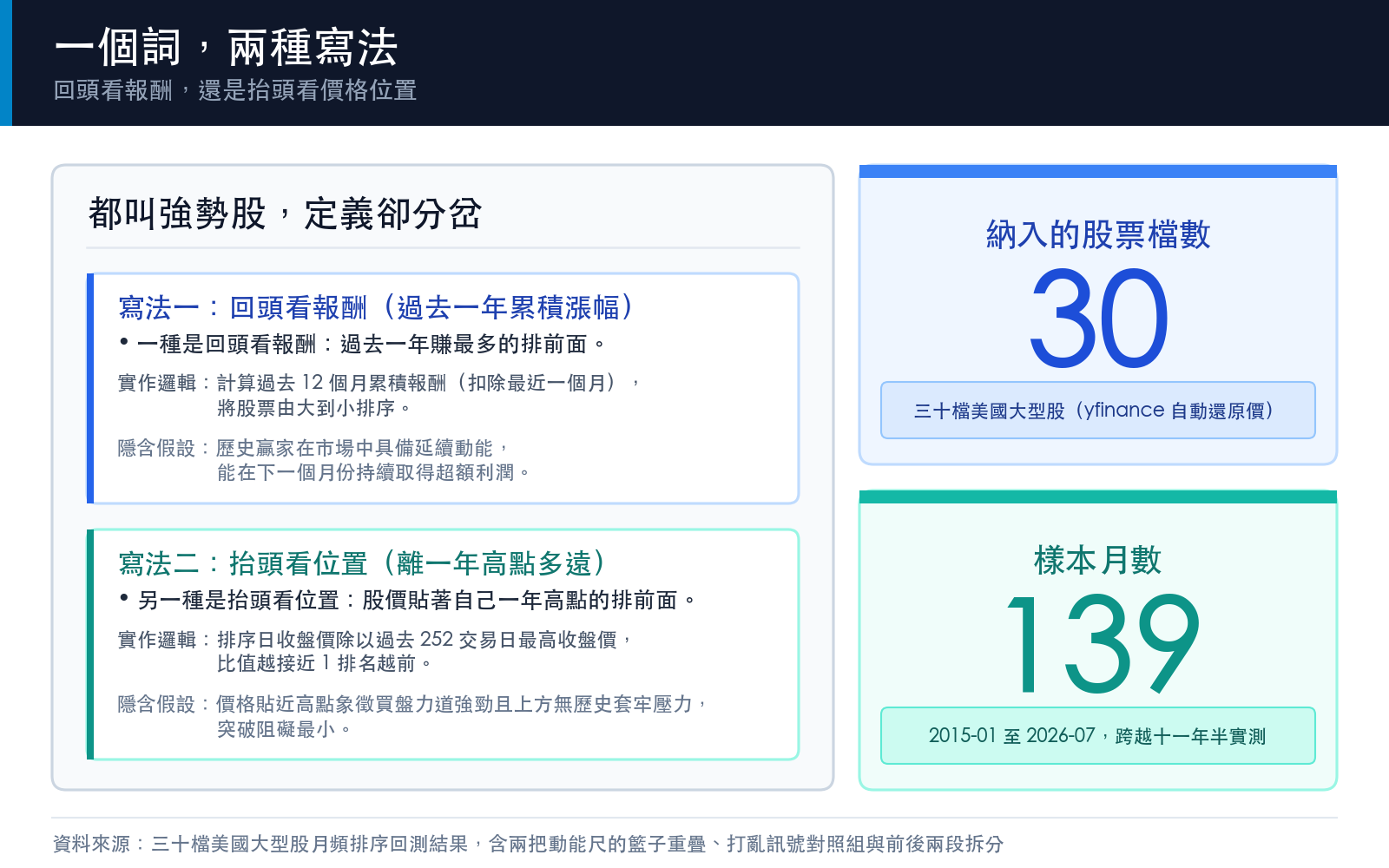Select line 能在下一個月份持續取得超額利潤
The image size is (1389, 868).
pyautogui.click(x=373, y=473)
